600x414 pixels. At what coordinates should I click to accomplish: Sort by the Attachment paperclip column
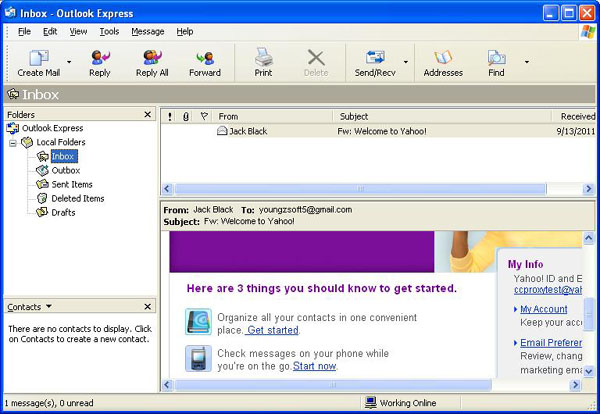(186, 116)
